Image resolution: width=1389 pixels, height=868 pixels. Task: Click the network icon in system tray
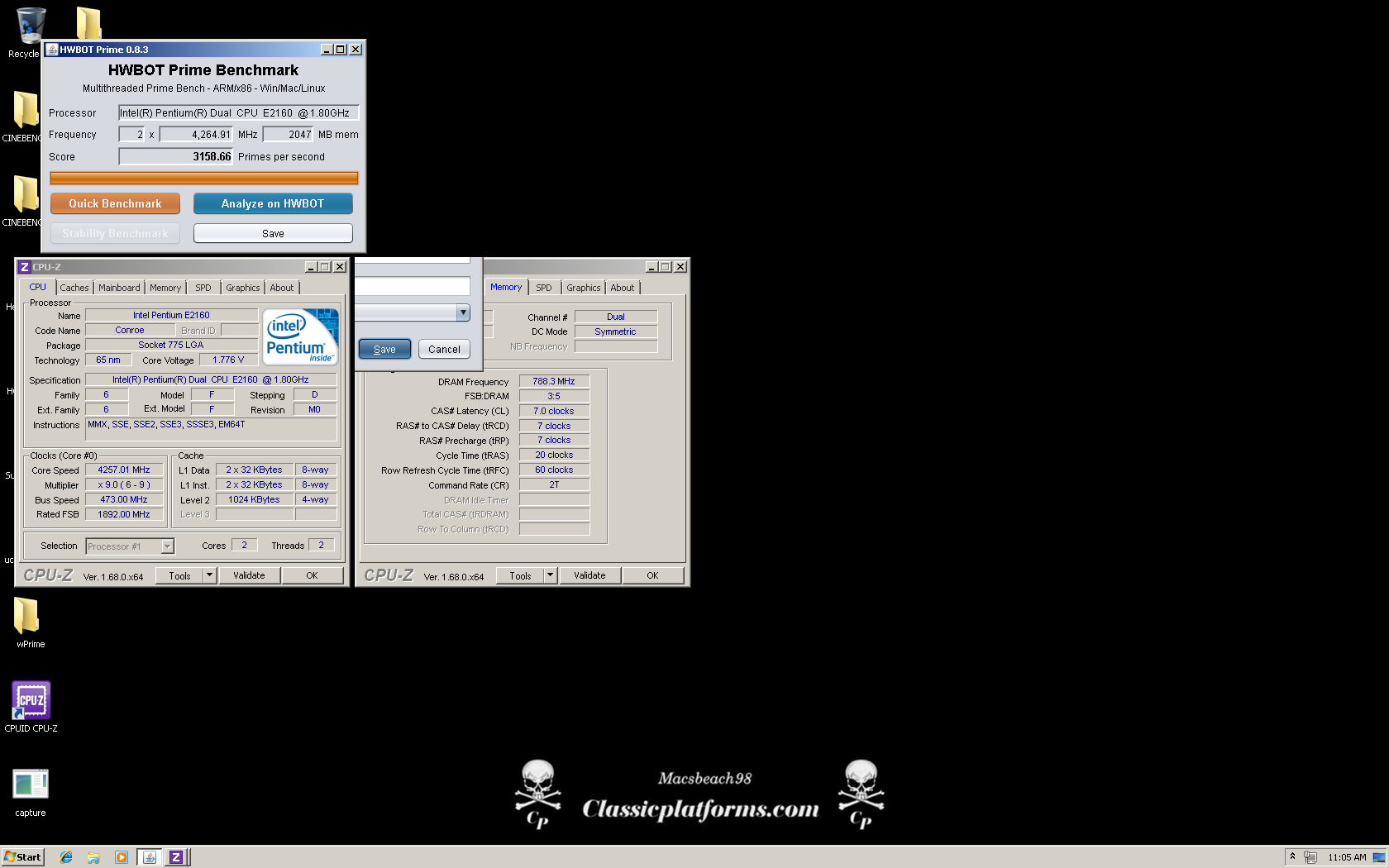[x=1310, y=857]
